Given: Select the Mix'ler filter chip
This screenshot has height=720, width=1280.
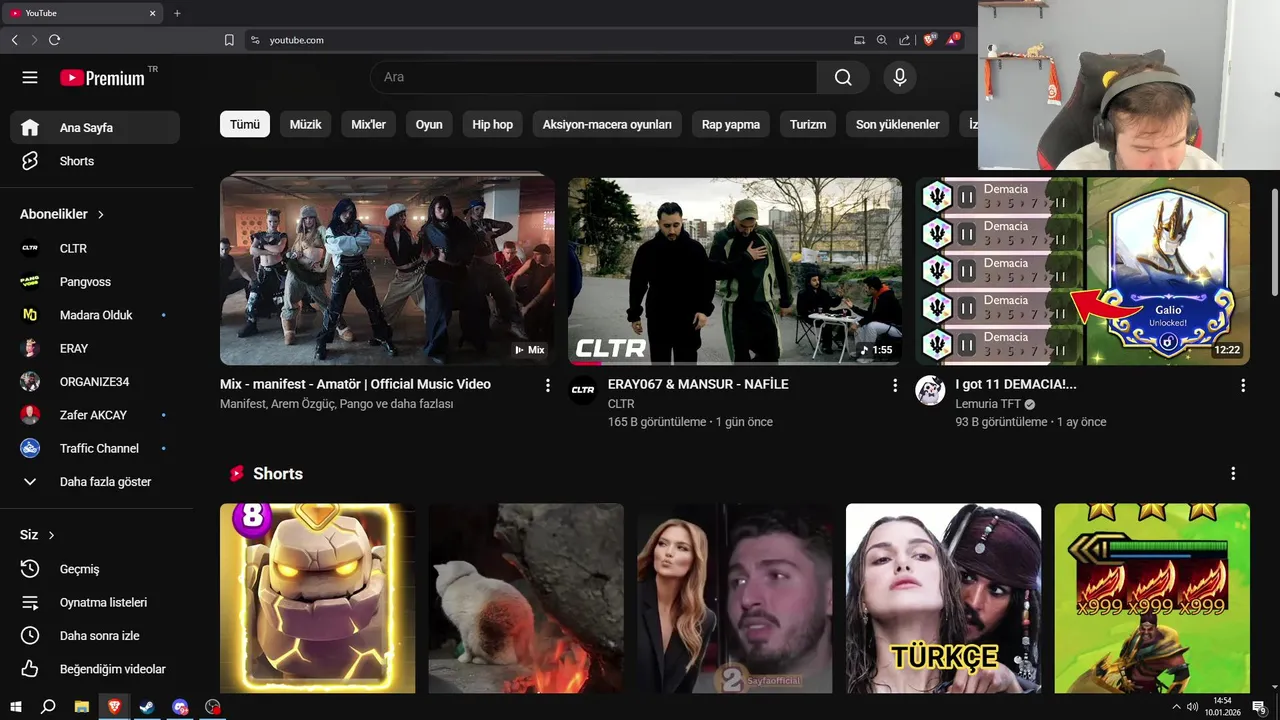Looking at the screenshot, I should pyautogui.click(x=369, y=124).
